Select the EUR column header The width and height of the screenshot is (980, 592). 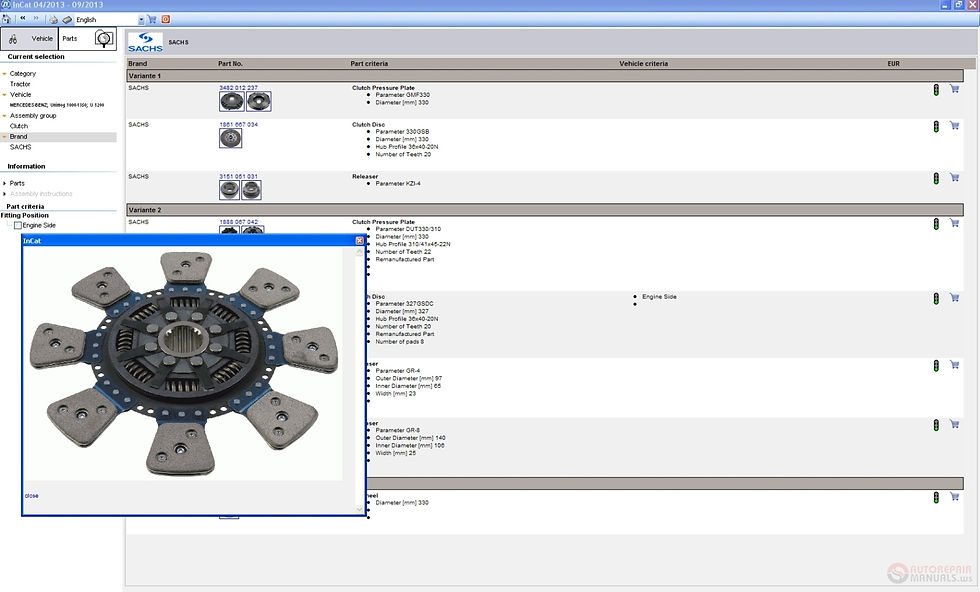[x=893, y=64]
